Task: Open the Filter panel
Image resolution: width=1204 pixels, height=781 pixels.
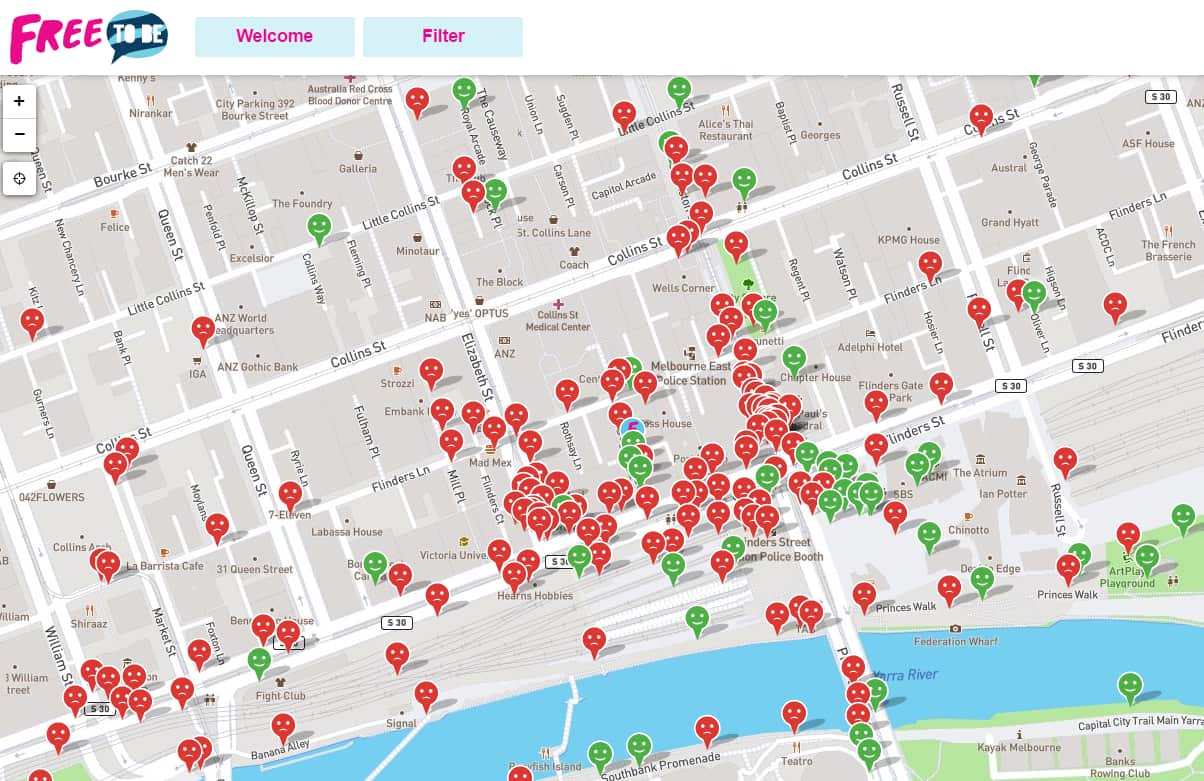Action: pyautogui.click(x=443, y=36)
